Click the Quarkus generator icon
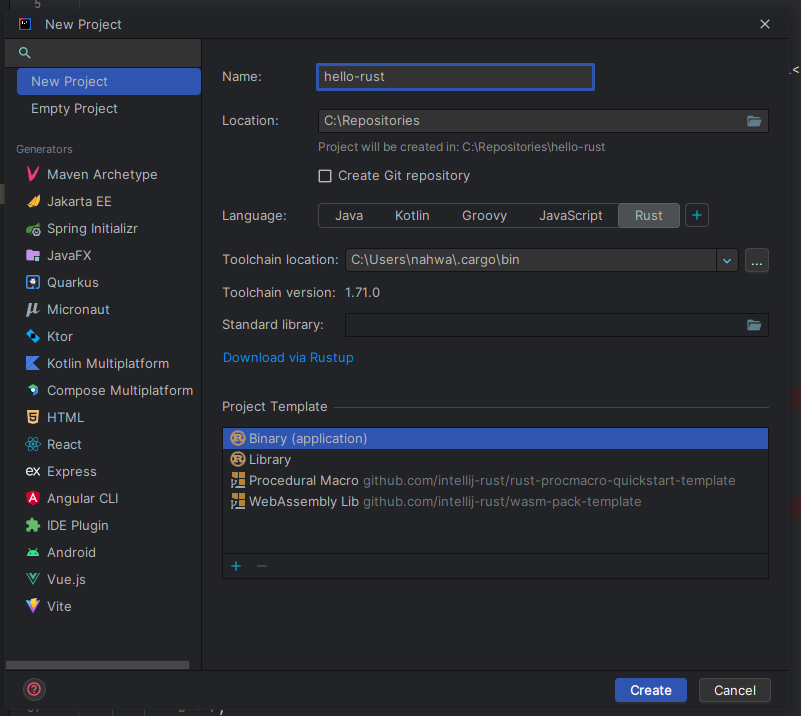801x716 pixels. pos(33,282)
